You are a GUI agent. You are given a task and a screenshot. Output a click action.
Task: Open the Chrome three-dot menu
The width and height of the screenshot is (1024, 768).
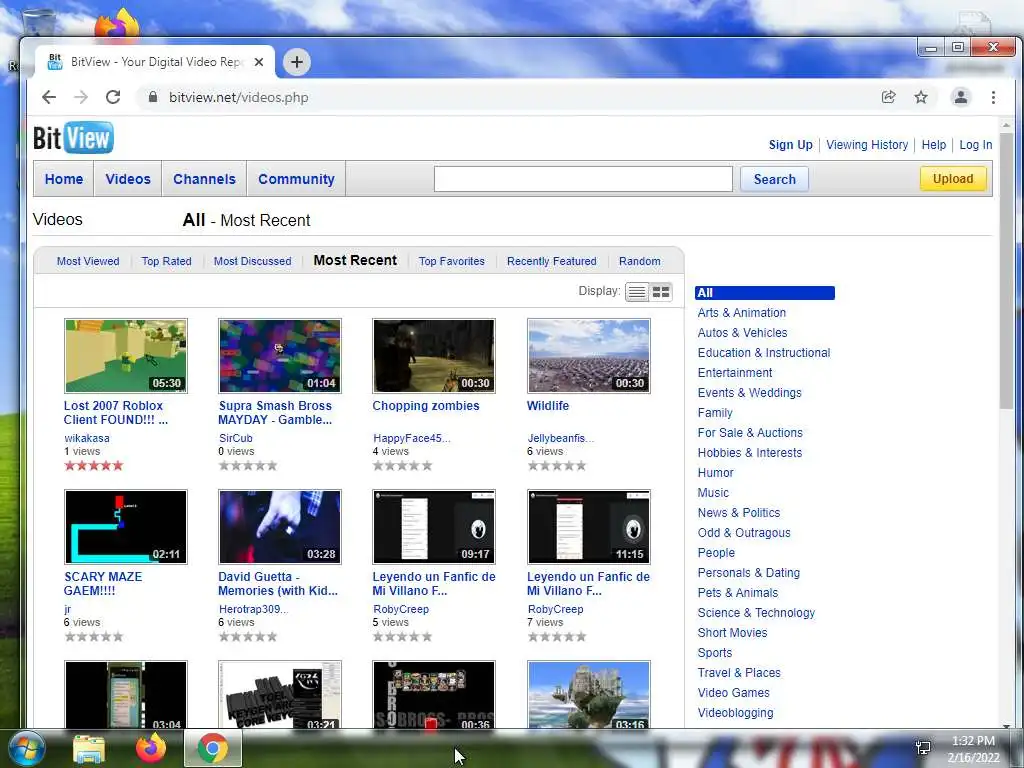(993, 97)
